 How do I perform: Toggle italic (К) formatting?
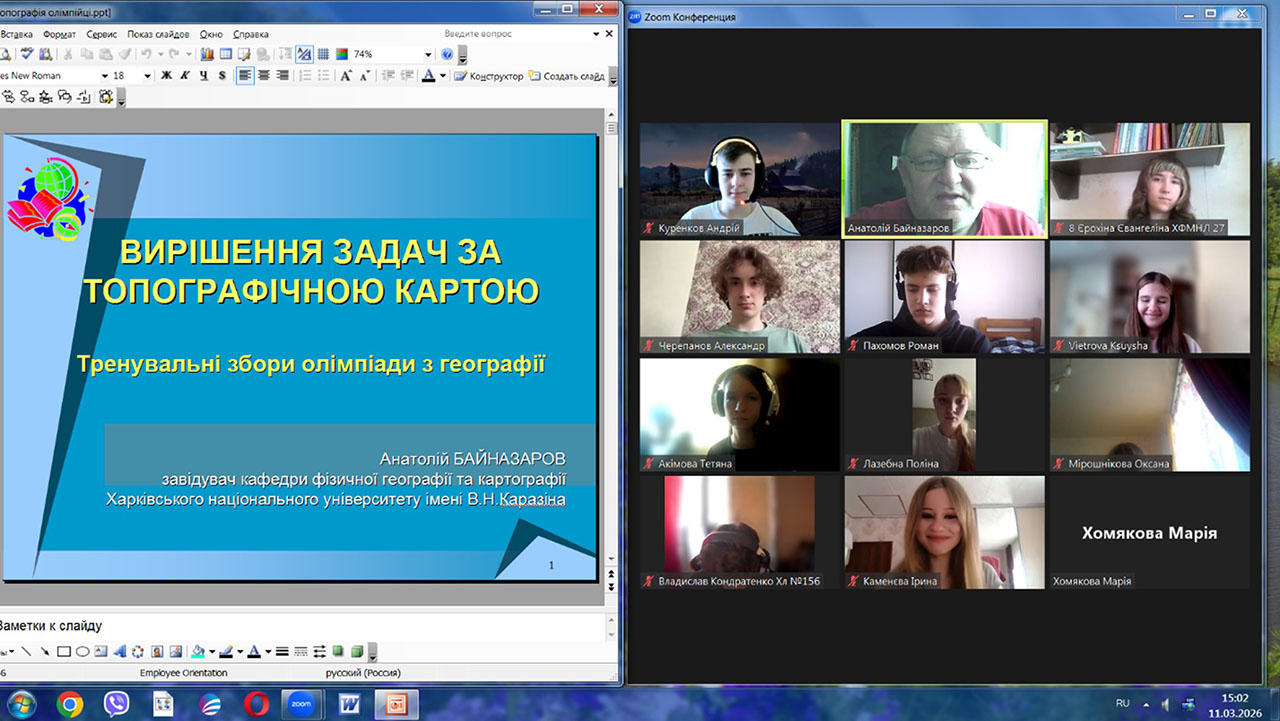click(185, 76)
